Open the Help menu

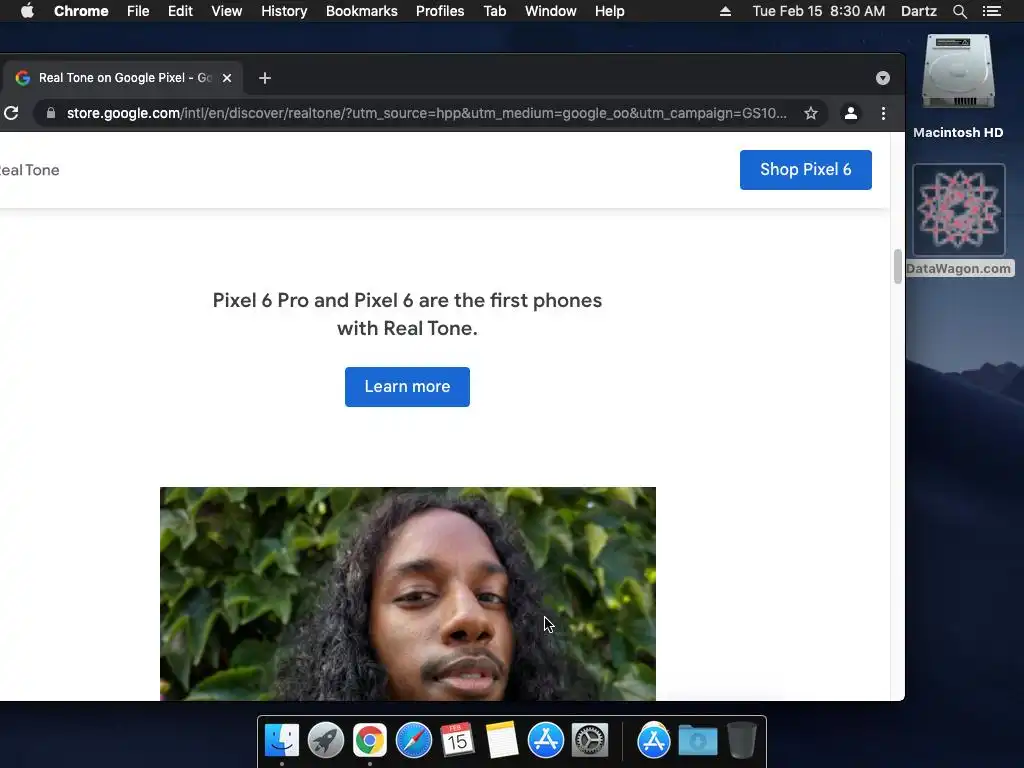point(609,11)
